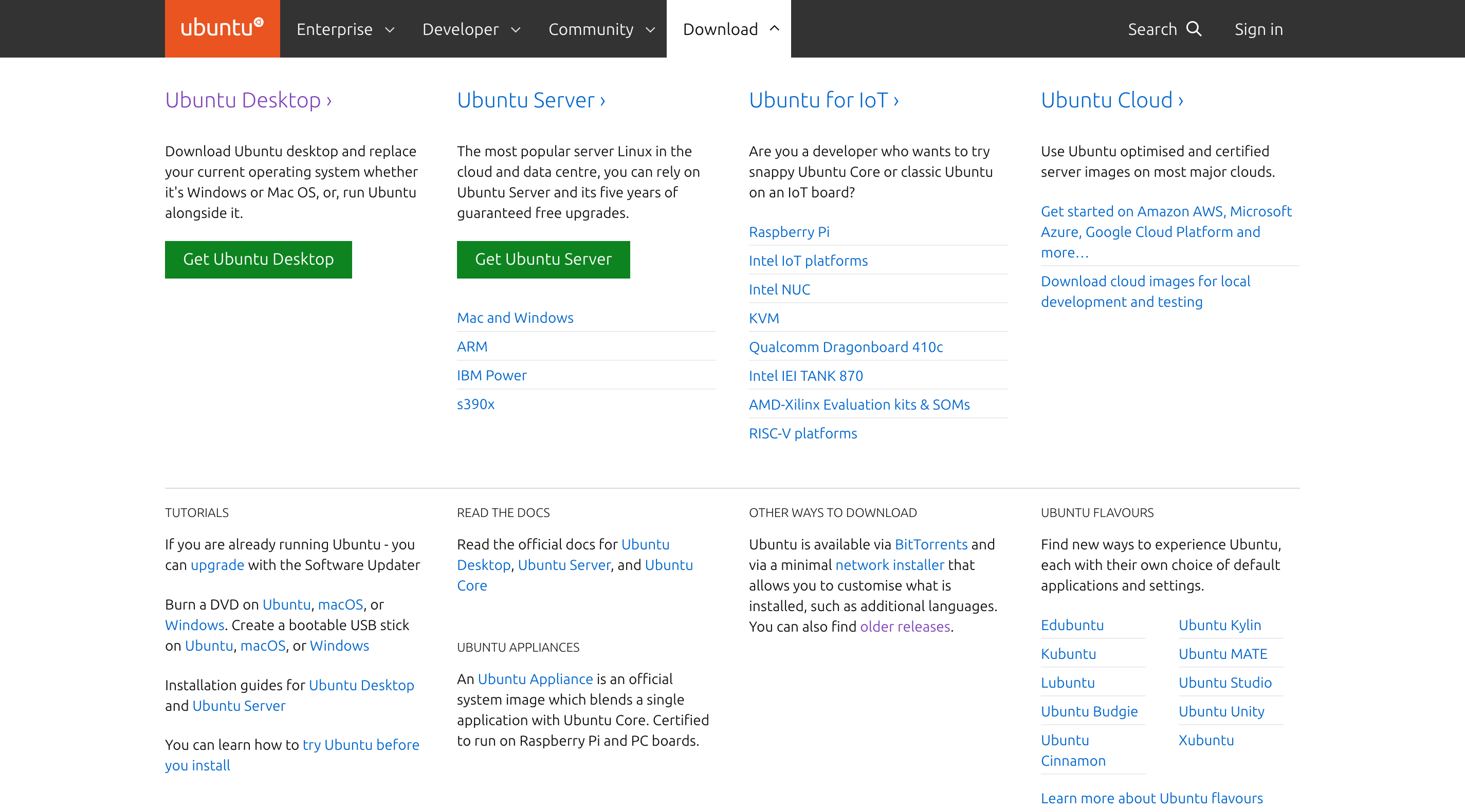Image resolution: width=1465 pixels, height=812 pixels.
Task: Open the Ubuntu Desktop heading link
Action: tap(248, 100)
